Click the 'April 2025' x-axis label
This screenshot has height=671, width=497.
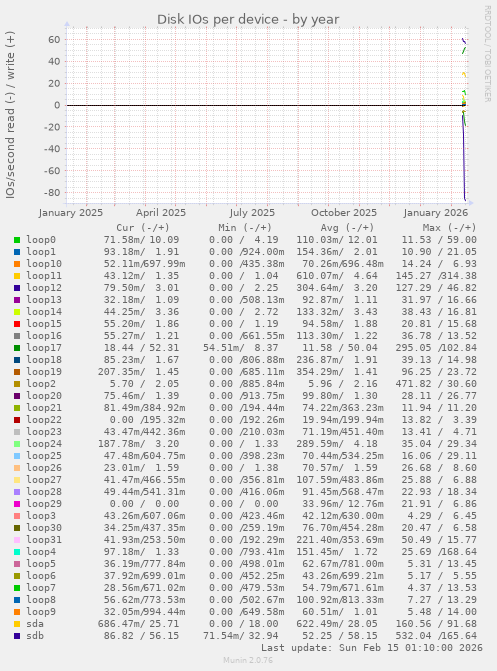(x=161, y=213)
